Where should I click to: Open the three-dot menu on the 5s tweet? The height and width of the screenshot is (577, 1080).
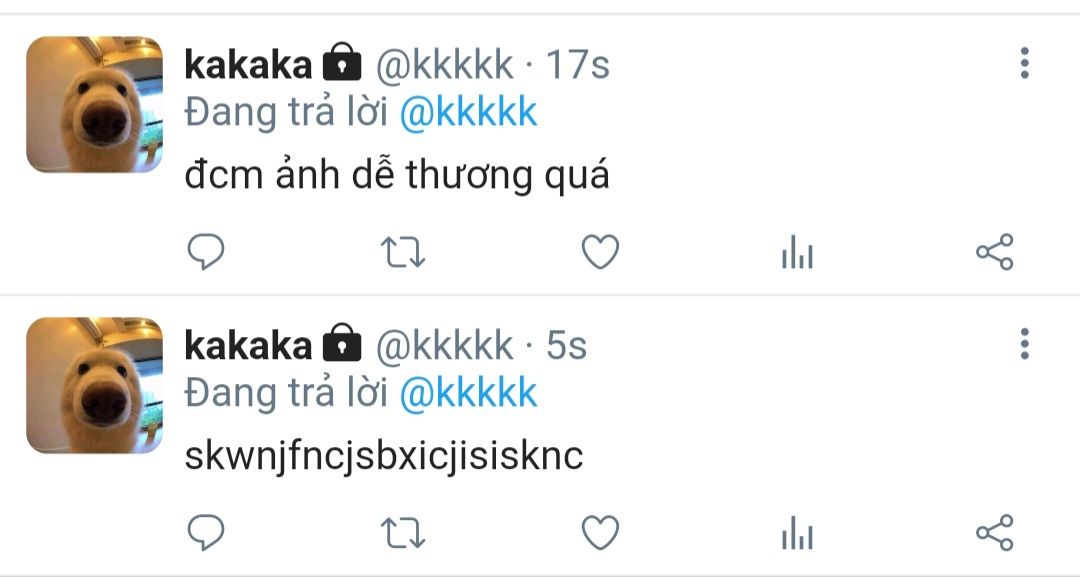1025,344
